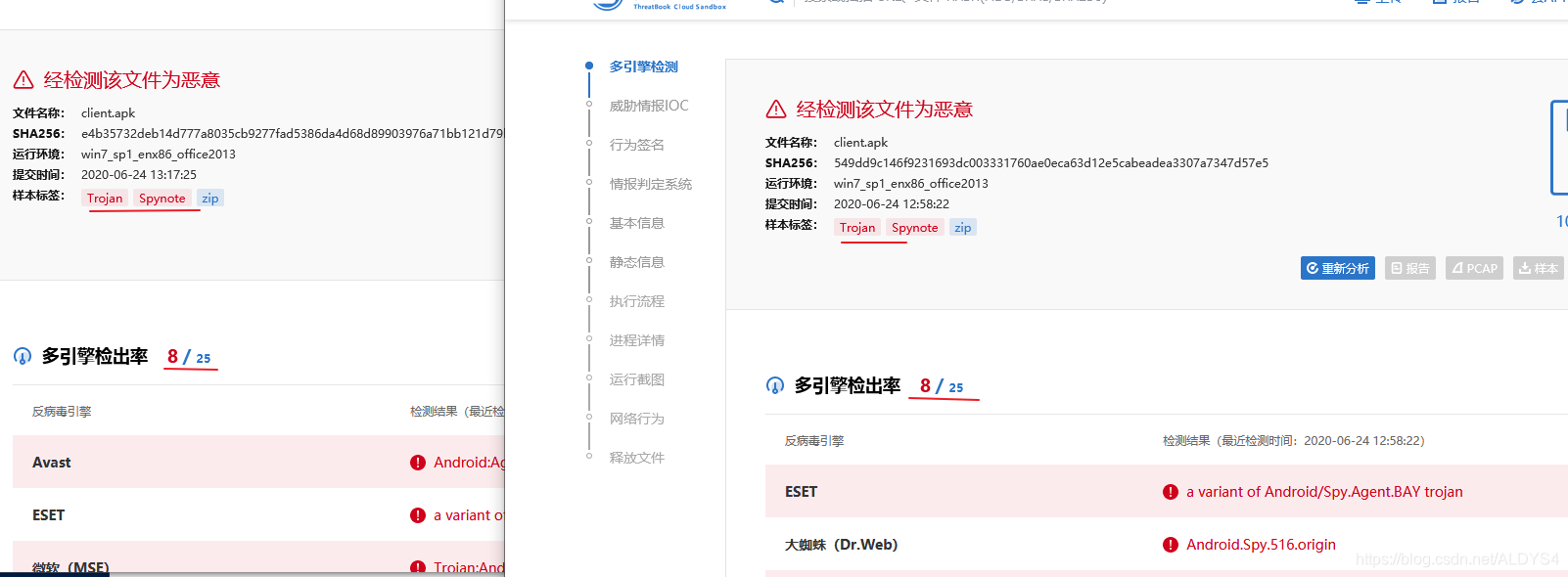The height and width of the screenshot is (577, 1568).
Task: Go to 威胁情报IOC in the sidebar
Action: tap(649, 106)
